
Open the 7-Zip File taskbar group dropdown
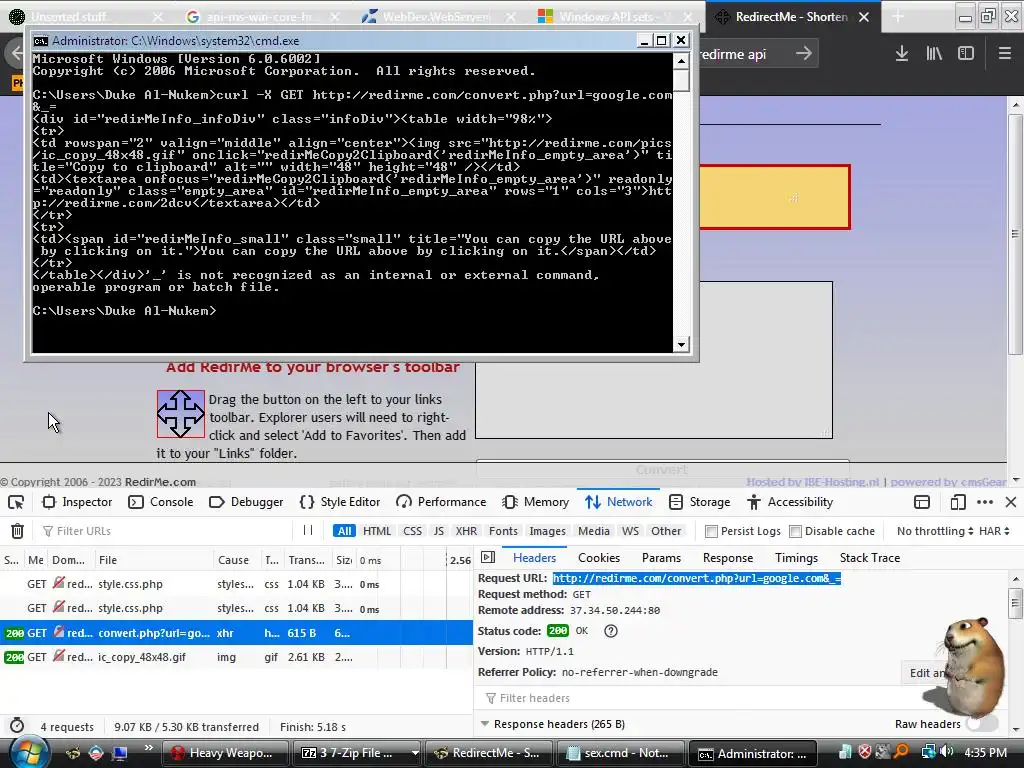(414, 753)
